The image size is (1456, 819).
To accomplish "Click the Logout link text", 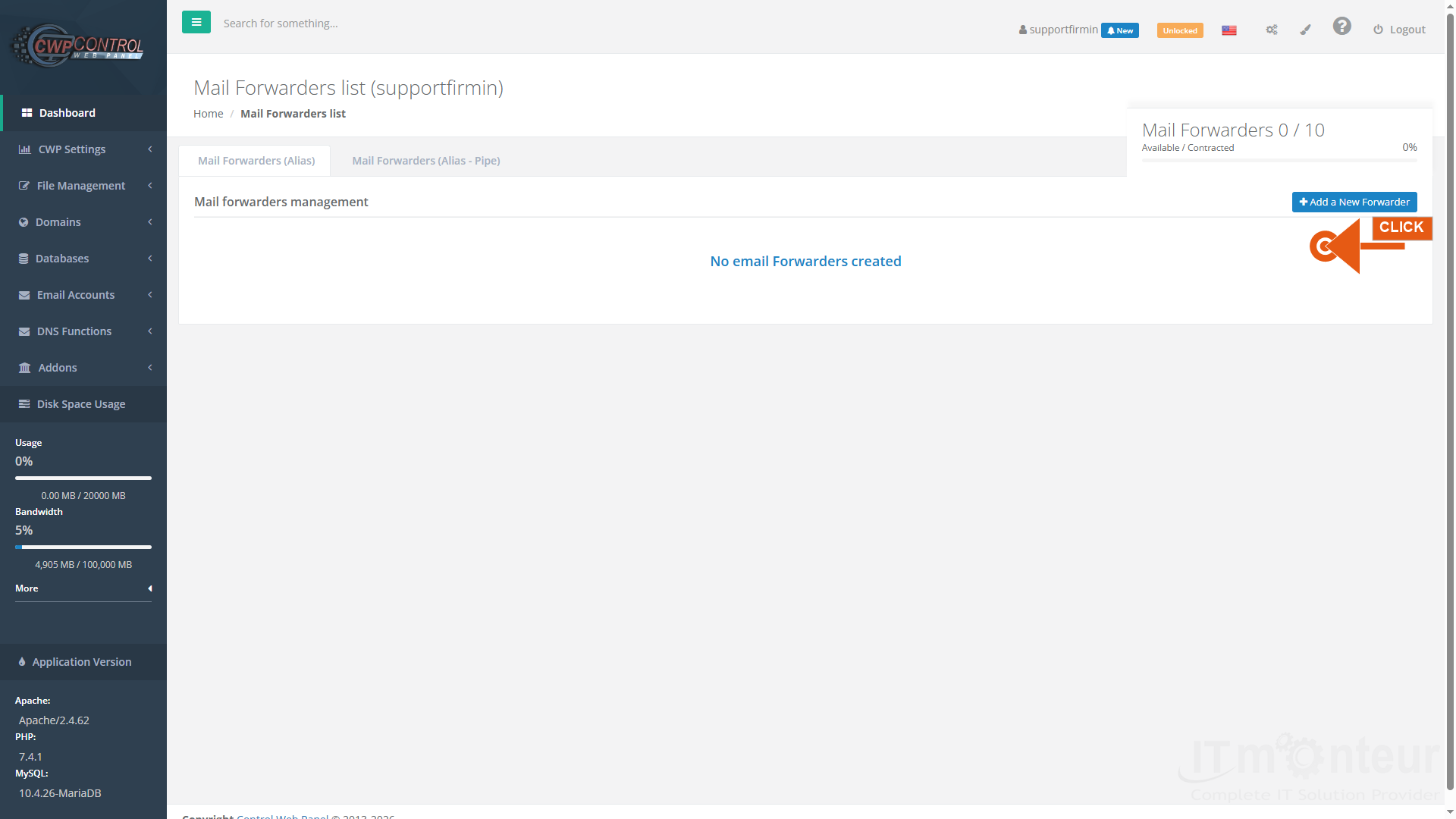I will (x=1407, y=30).
